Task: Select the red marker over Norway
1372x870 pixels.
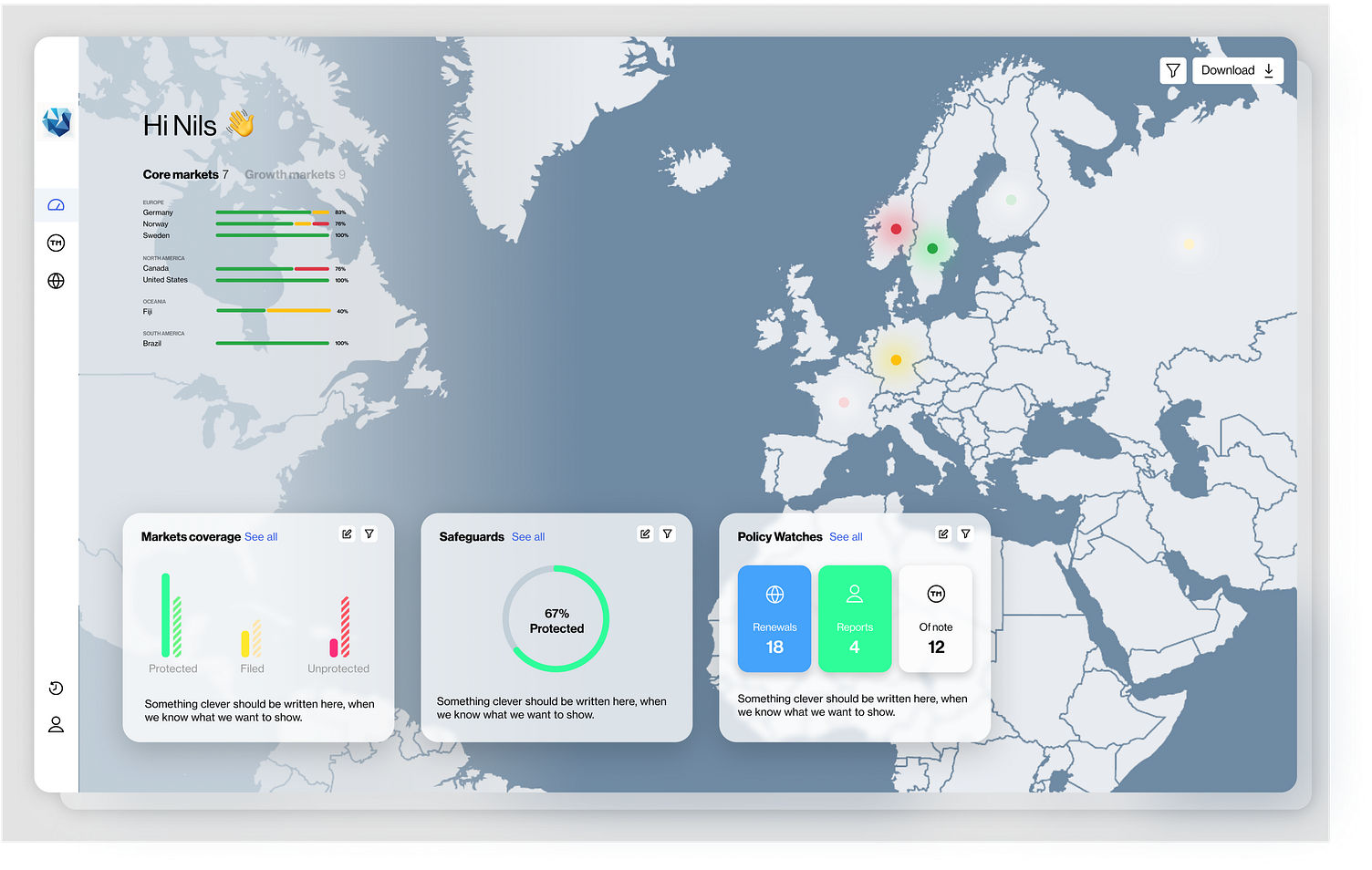Action: click(896, 229)
